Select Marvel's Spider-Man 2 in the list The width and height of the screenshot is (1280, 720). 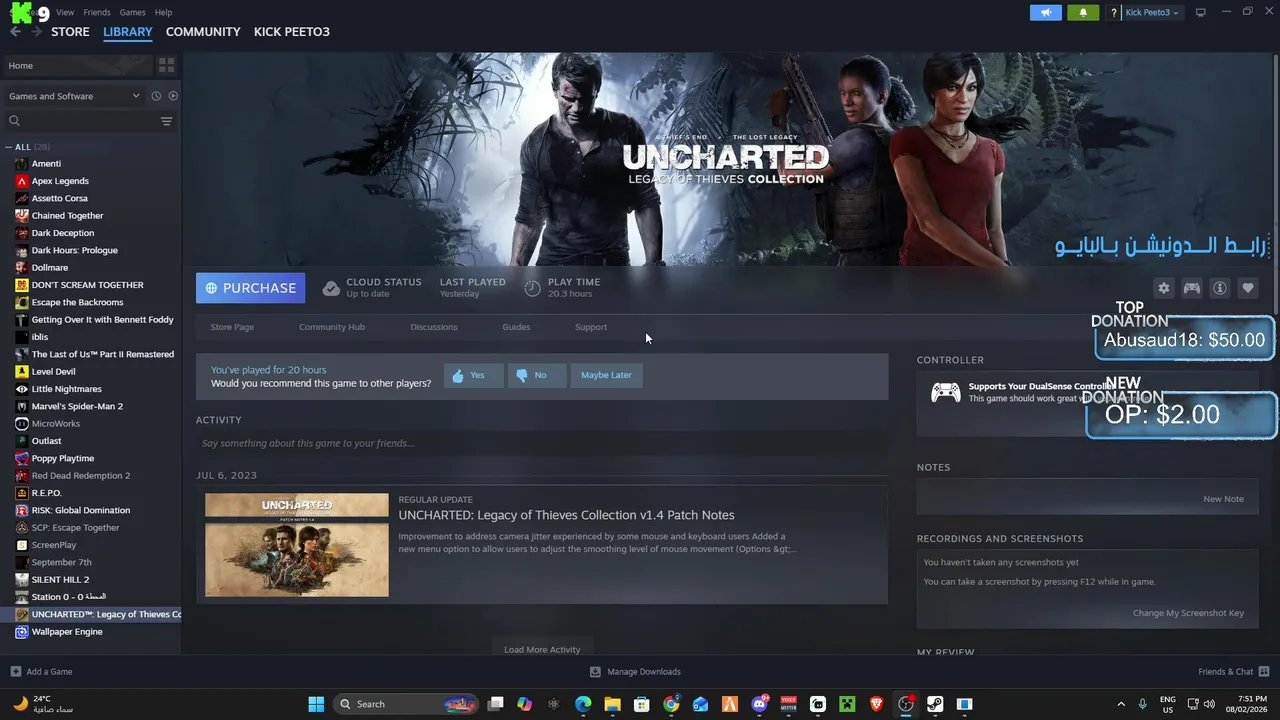pyautogui.click(x=77, y=406)
